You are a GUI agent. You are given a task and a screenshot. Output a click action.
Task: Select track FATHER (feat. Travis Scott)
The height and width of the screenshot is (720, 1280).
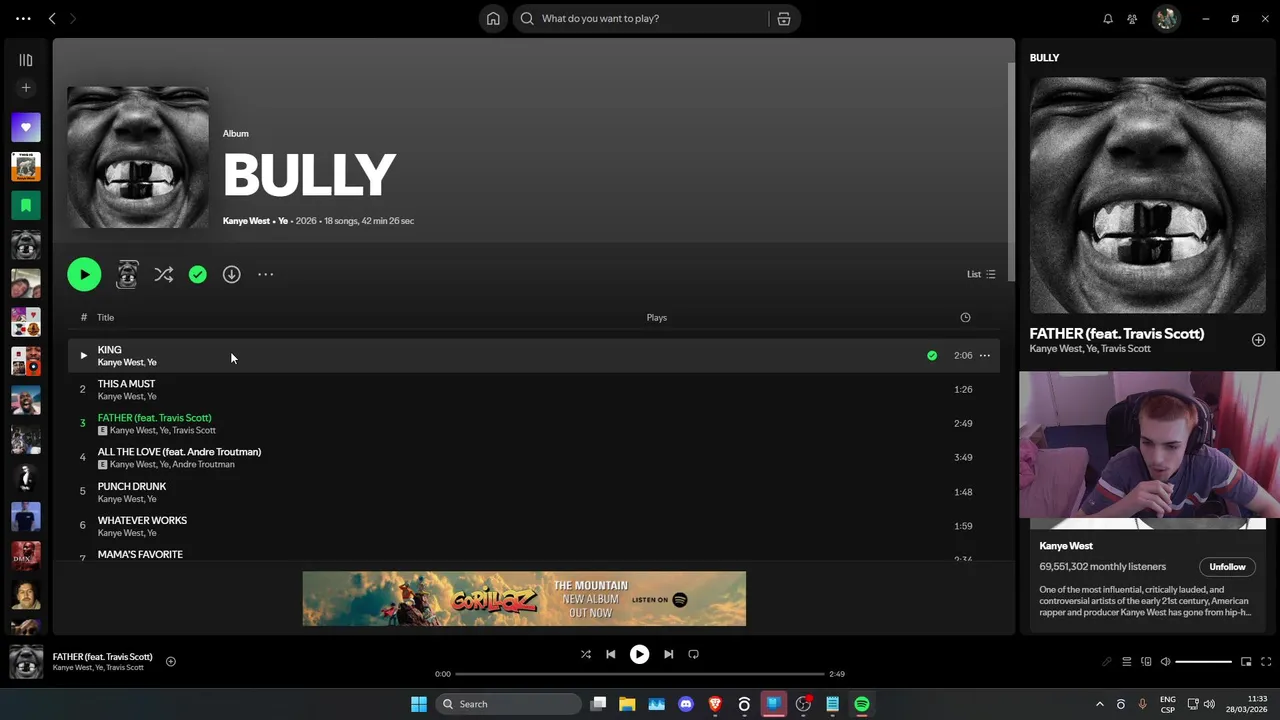coord(534,423)
